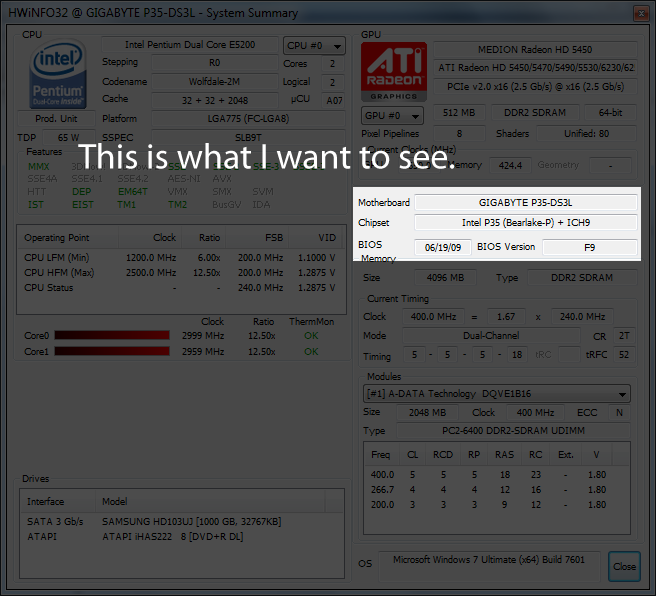This screenshot has height=596, width=656.
Task: Select the BIOS Version field F9
Action: [x=589, y=247]
